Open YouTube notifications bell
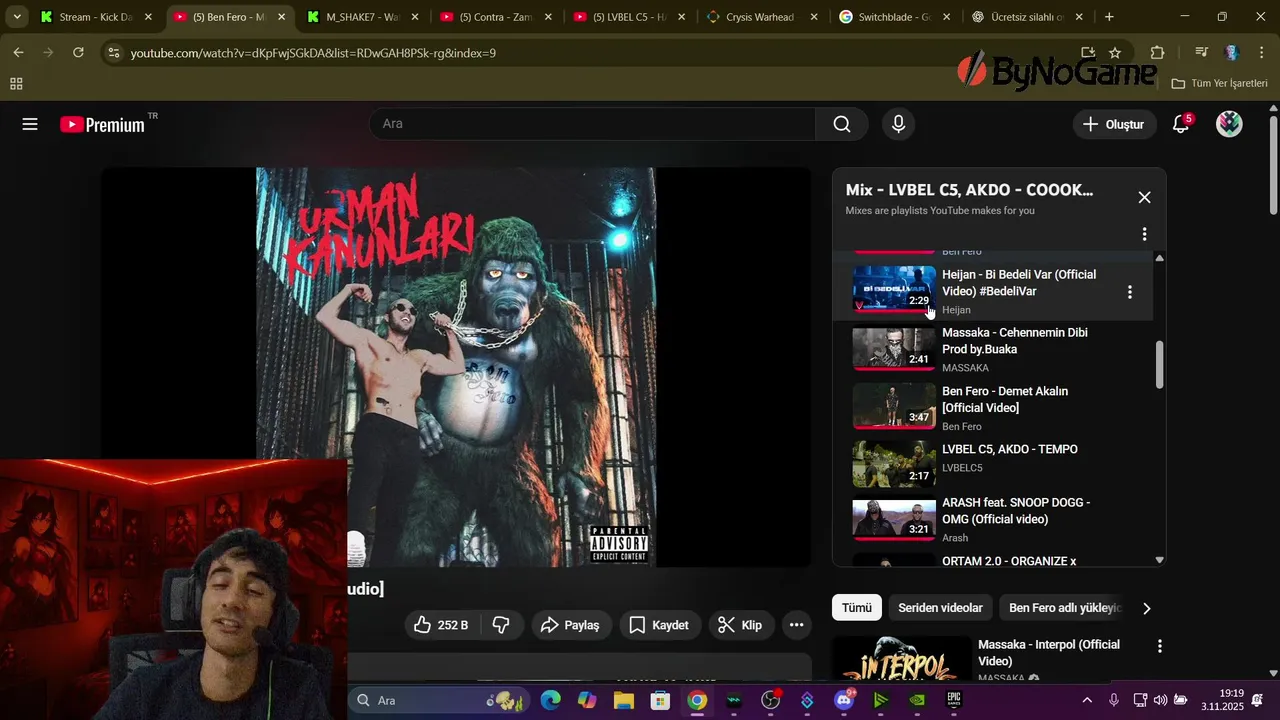Image resolution: width=1280 pixels, height=720 pixels. point(1181,124)
